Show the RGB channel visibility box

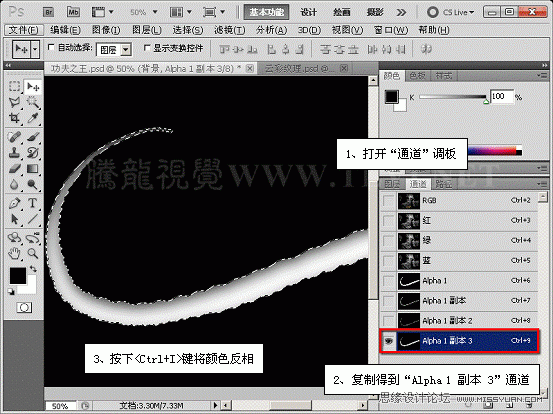388,201
